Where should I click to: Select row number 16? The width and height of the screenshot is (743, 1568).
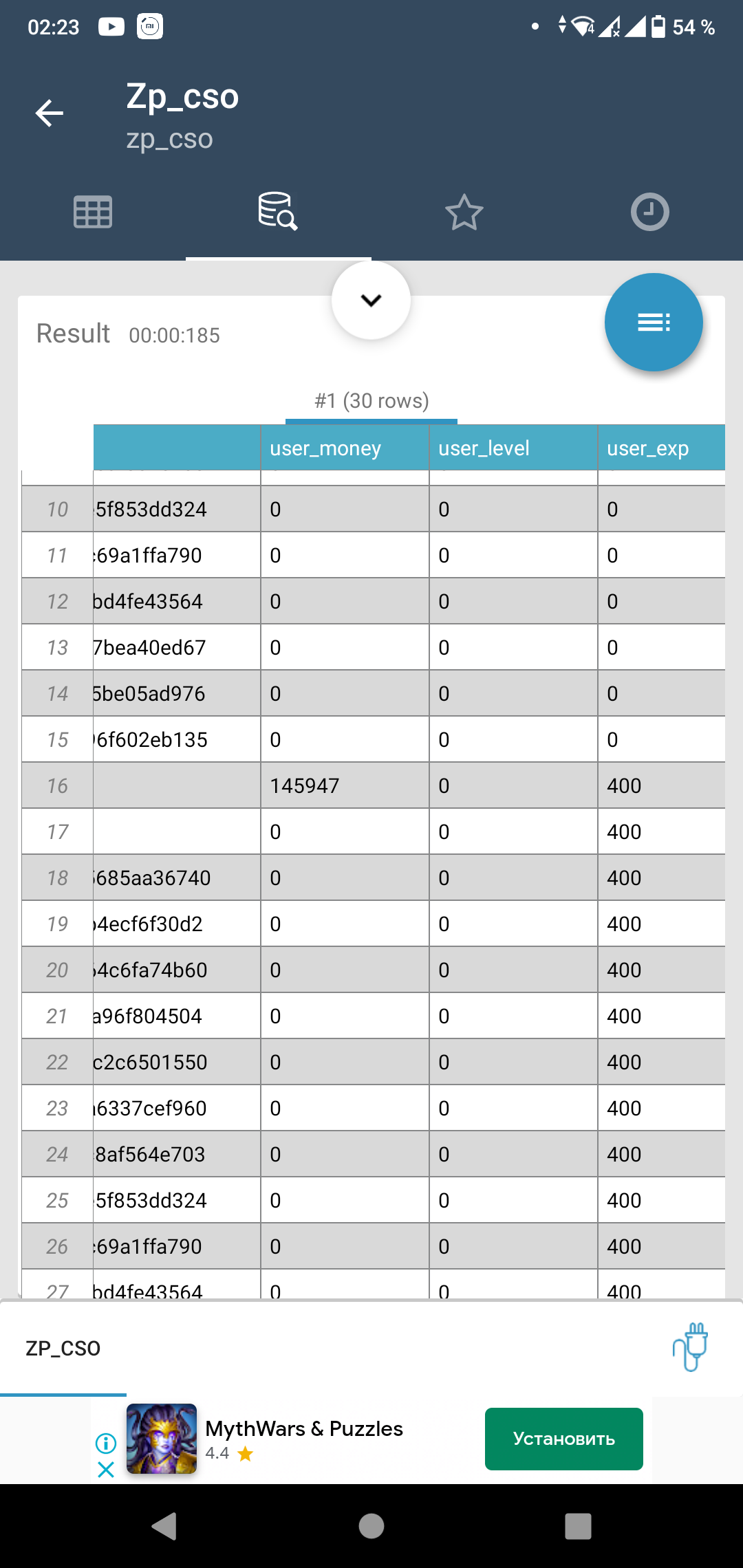58,785
